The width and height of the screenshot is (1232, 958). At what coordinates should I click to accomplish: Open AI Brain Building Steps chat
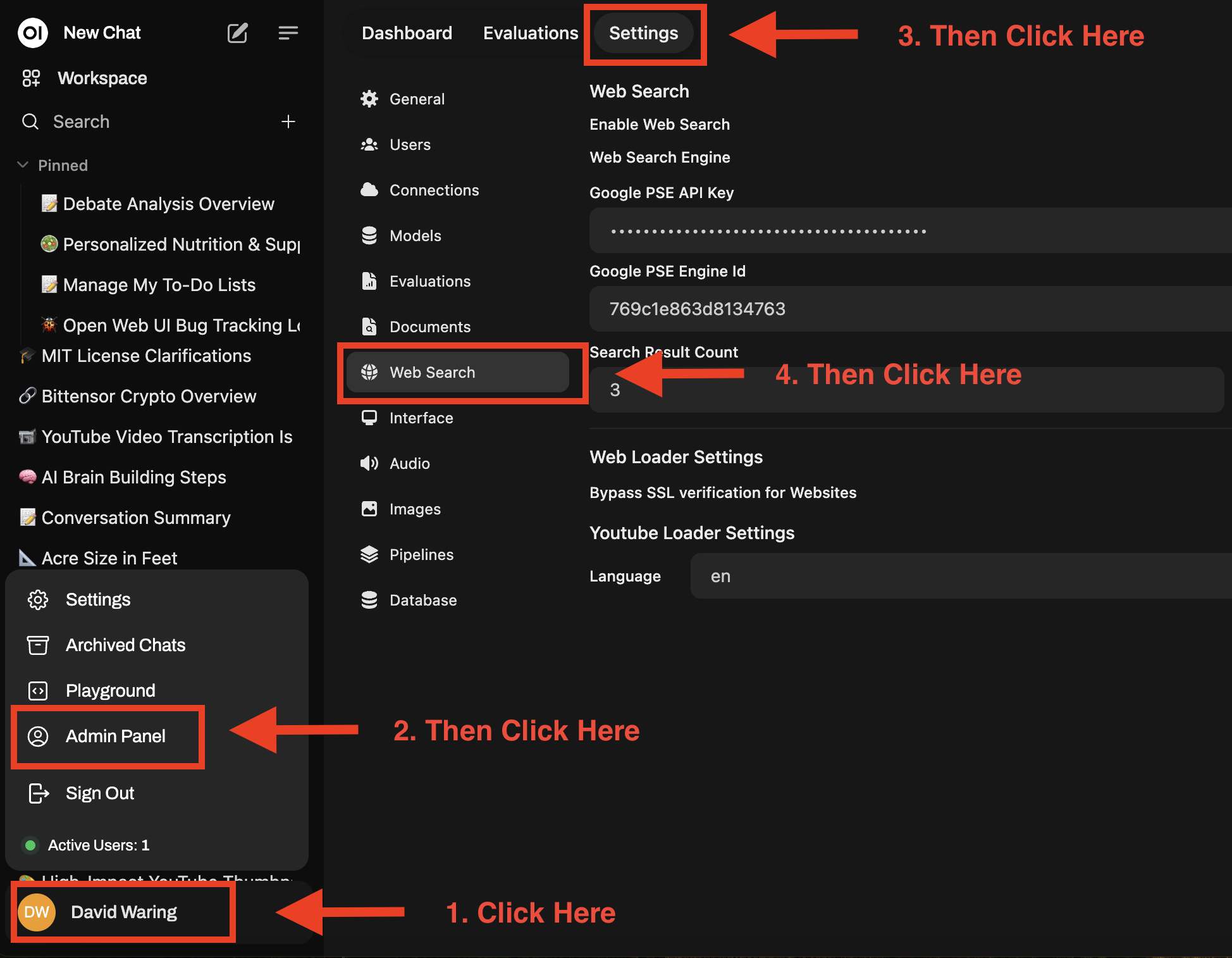pyautogui.click(x=123, y=477)
